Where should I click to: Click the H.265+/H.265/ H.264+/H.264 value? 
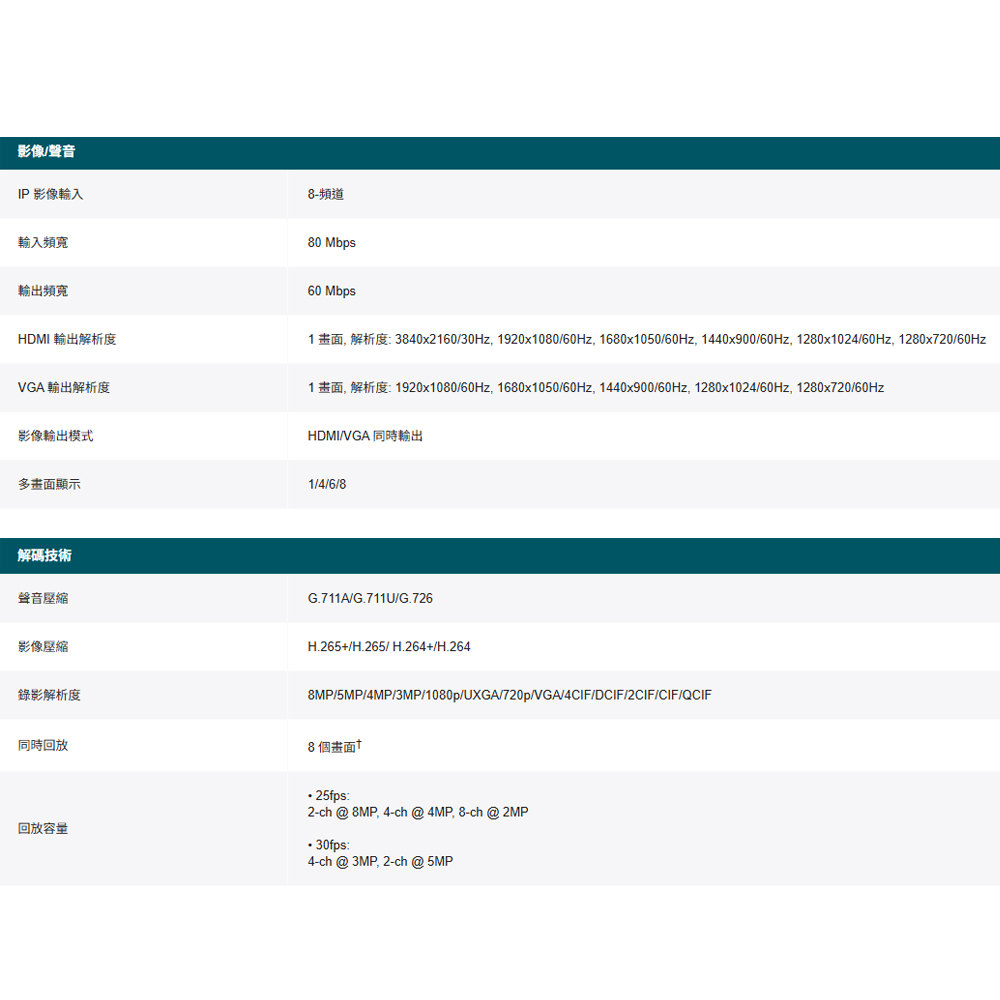coord(389,647)
